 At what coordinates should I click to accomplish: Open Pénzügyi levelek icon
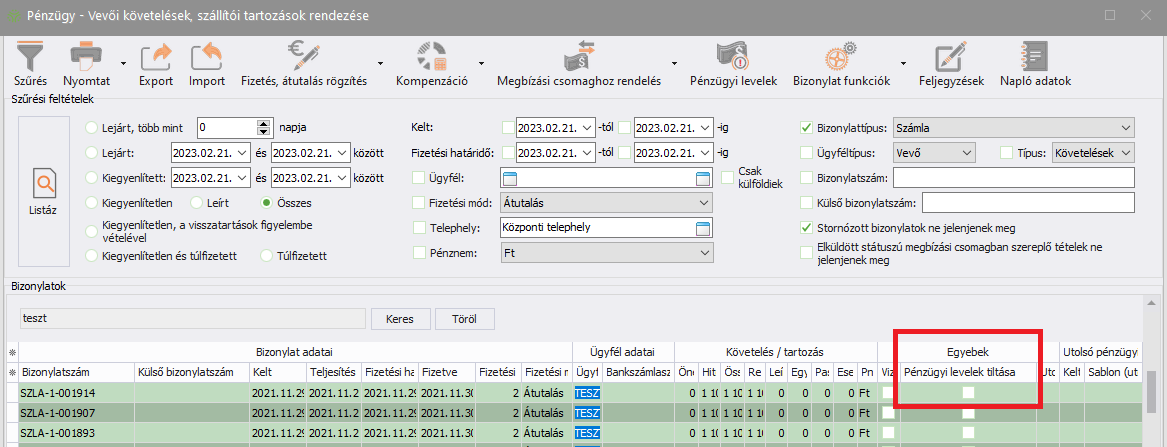point(733,58)
